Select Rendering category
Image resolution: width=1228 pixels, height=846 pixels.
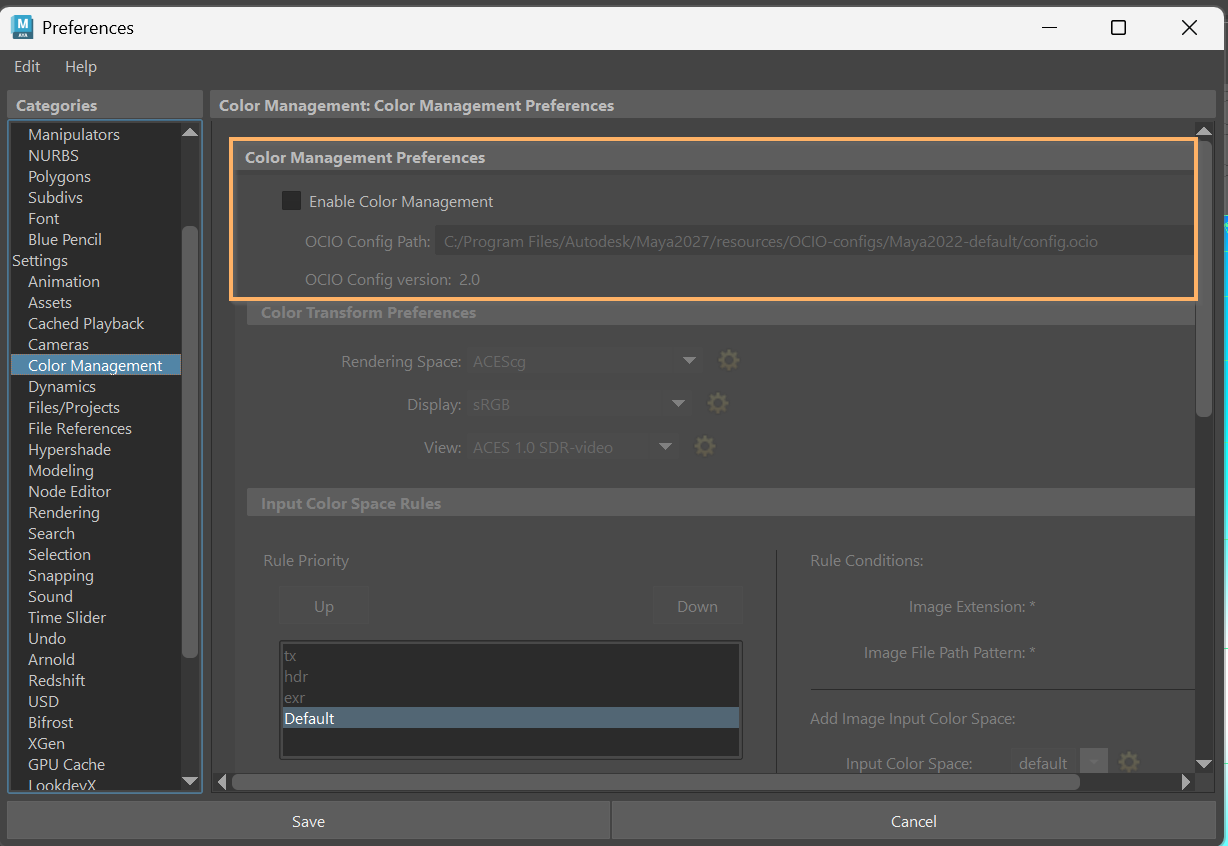pos(64,512)
